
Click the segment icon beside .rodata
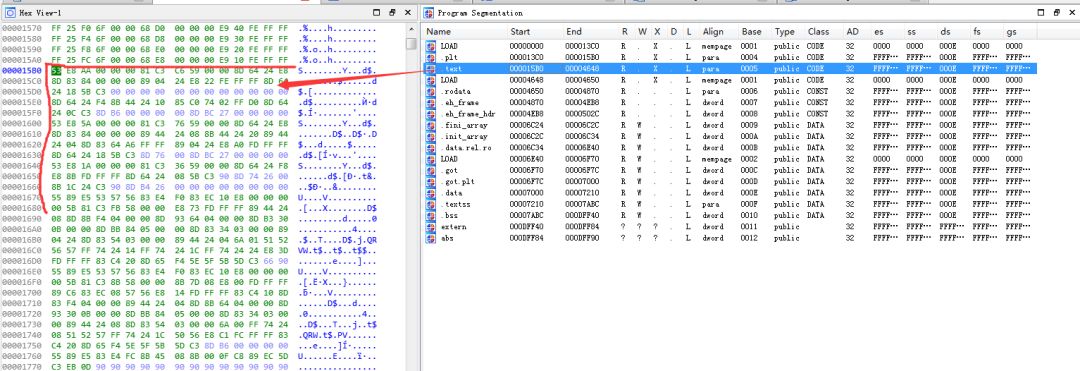[x=431, y=91]
